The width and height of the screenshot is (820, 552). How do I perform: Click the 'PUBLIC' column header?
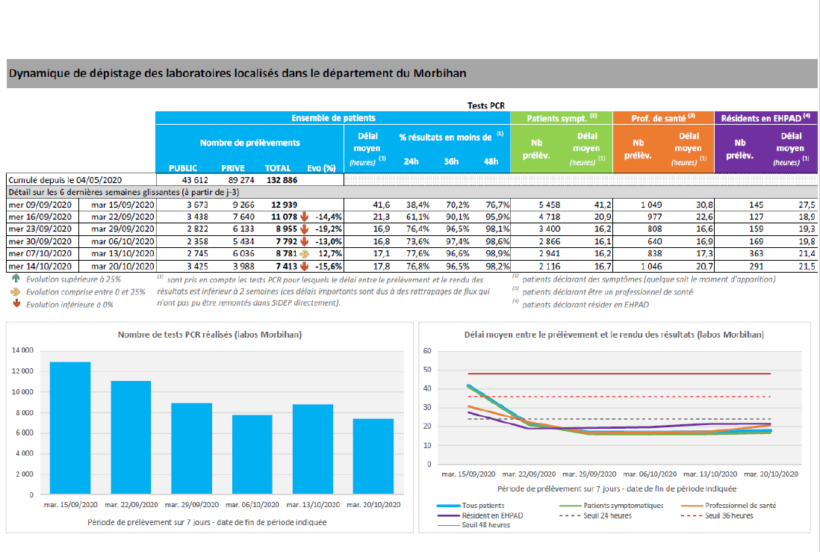[x=183, y=168]
